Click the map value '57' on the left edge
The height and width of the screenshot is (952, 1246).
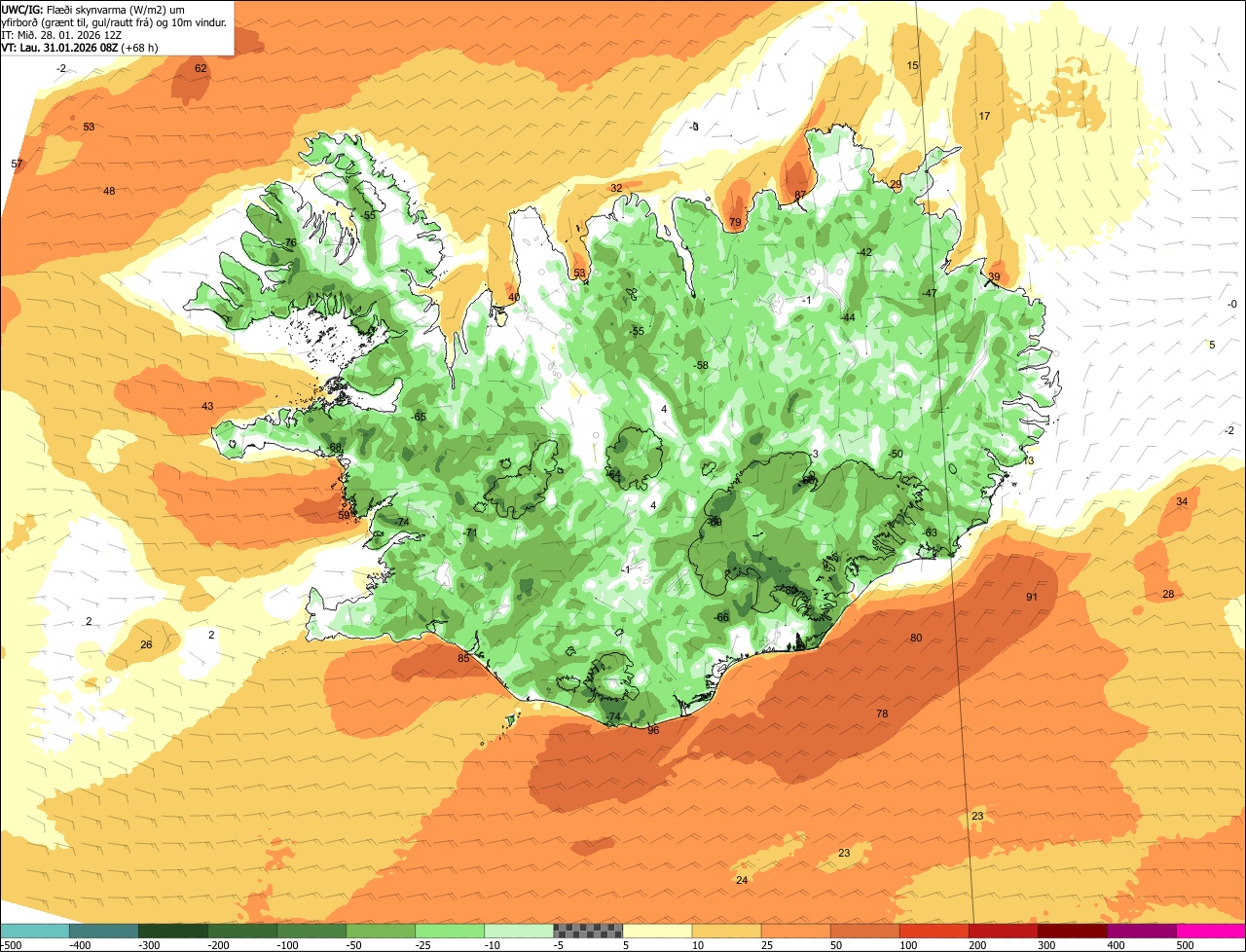click(x=17, y=164)
